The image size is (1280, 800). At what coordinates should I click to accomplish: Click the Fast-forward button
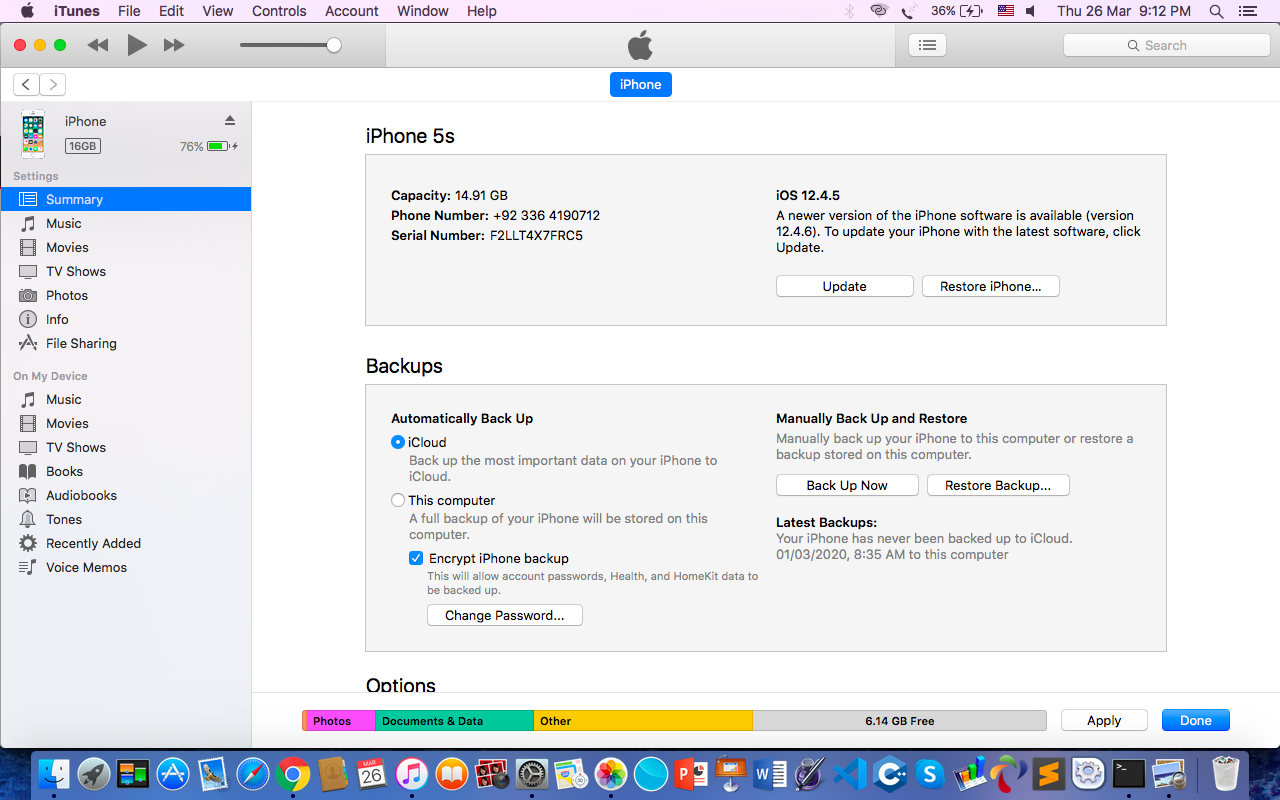[174, 45]
